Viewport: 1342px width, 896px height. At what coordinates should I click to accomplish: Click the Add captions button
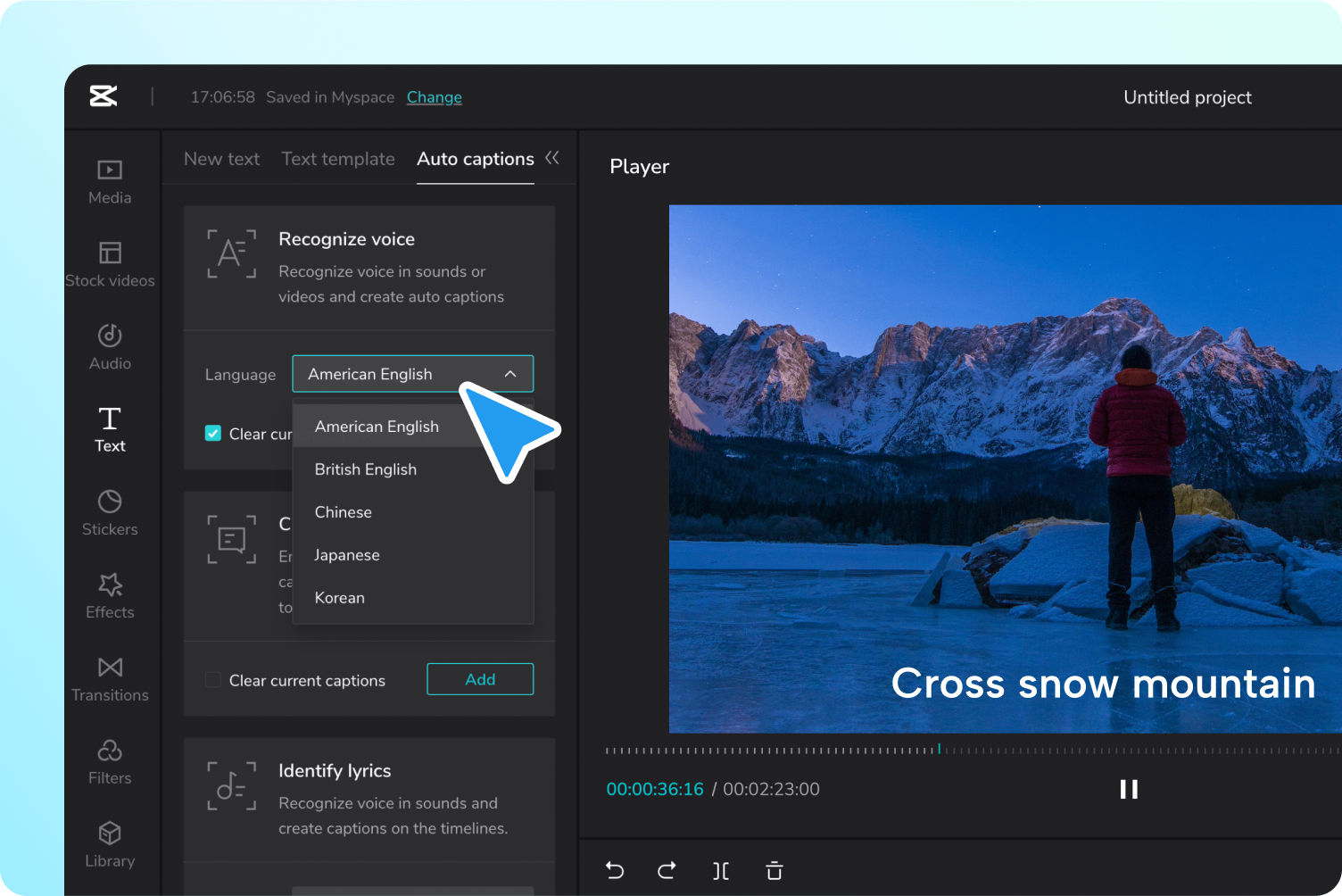480,679
